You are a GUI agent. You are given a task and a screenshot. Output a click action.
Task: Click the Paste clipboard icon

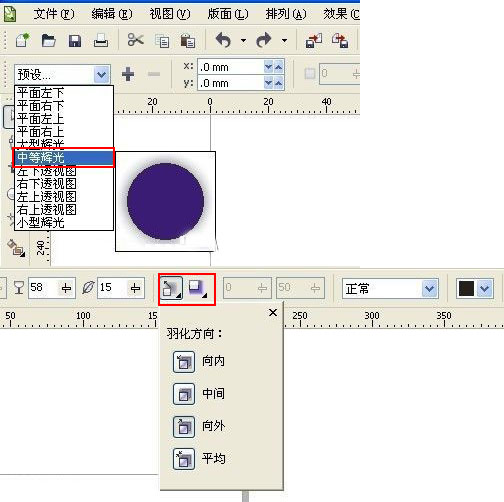click(188, 41)
